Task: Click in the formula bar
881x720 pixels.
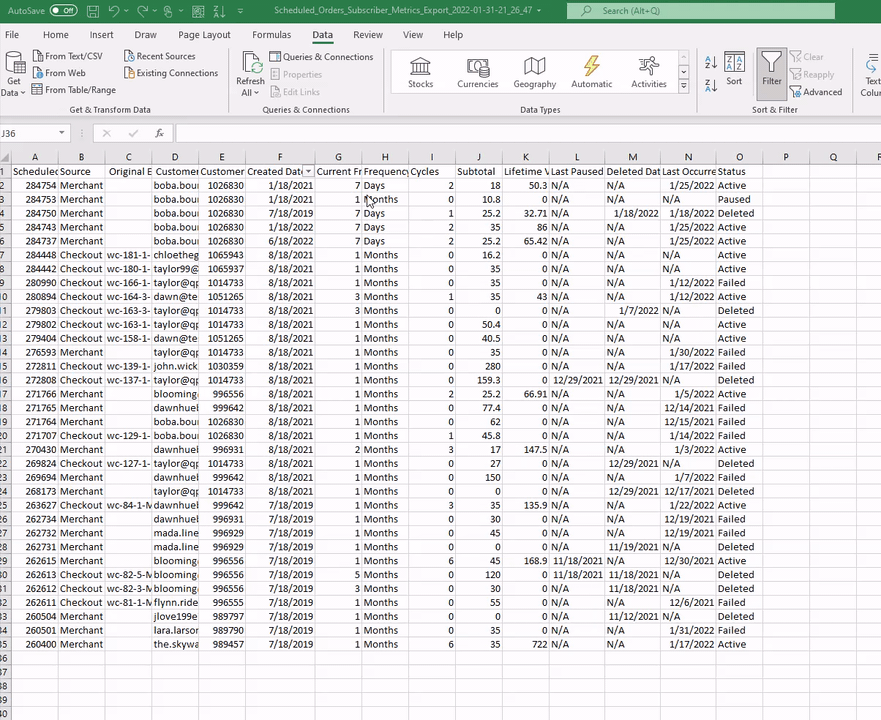Action: coord(528,133)
